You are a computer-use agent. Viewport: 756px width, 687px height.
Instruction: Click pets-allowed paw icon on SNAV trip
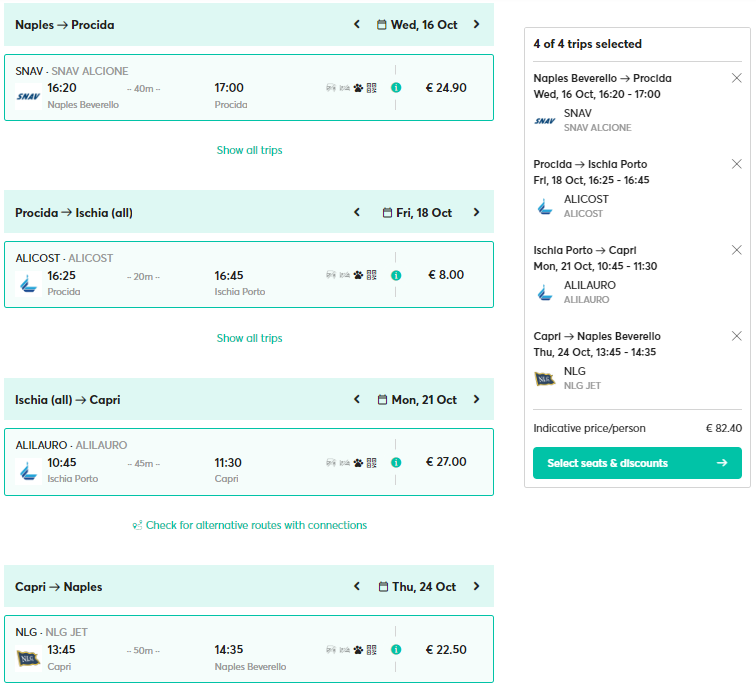358,88
